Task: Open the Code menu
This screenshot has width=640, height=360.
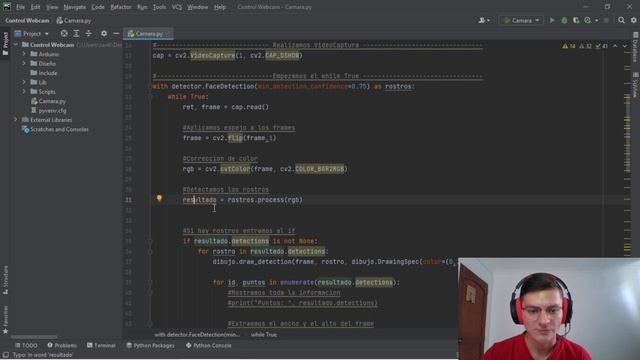Action: 98,7
